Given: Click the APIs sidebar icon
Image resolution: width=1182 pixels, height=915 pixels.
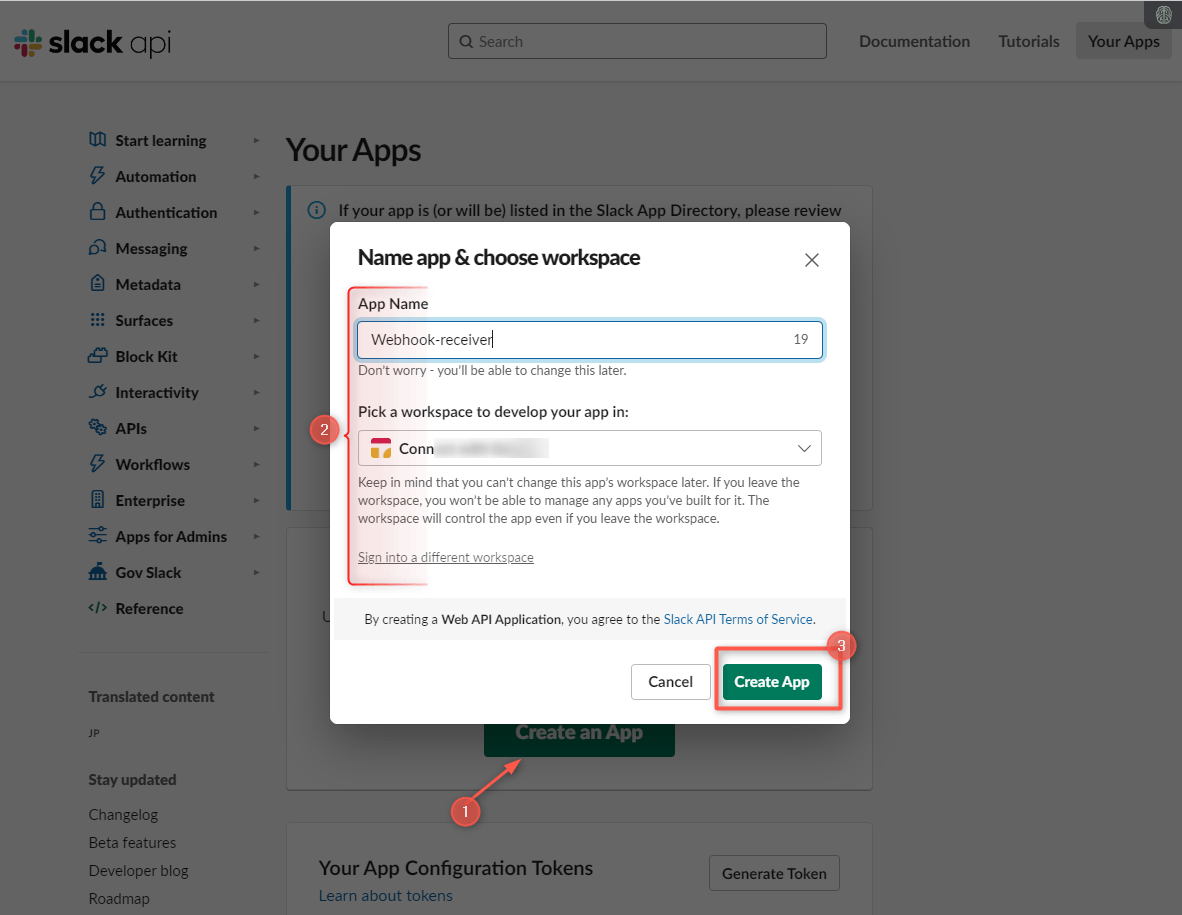Looking at the screenshot, I should (x=97, y=428).
